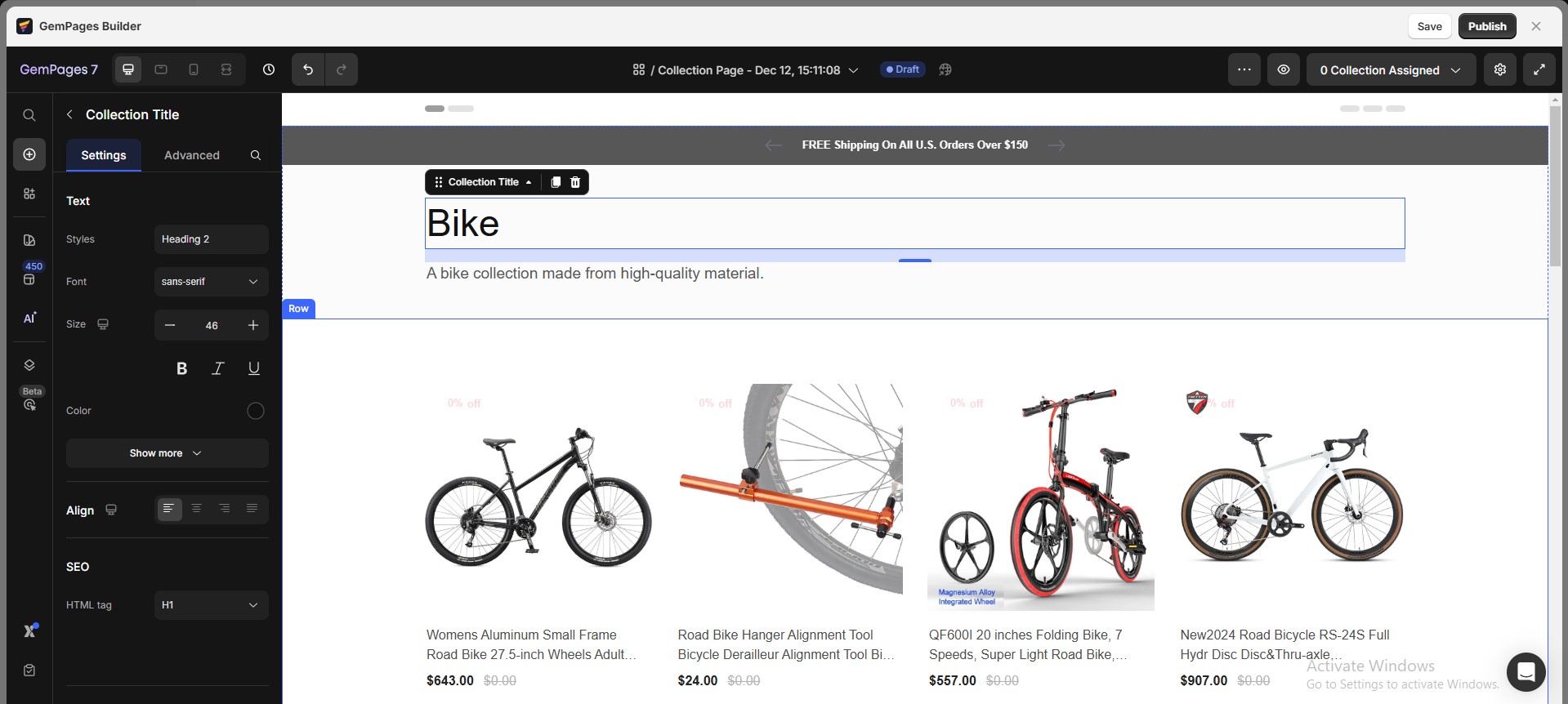Open the AI assistant in sidebar
1568x704 pixels.
(29, 318)
